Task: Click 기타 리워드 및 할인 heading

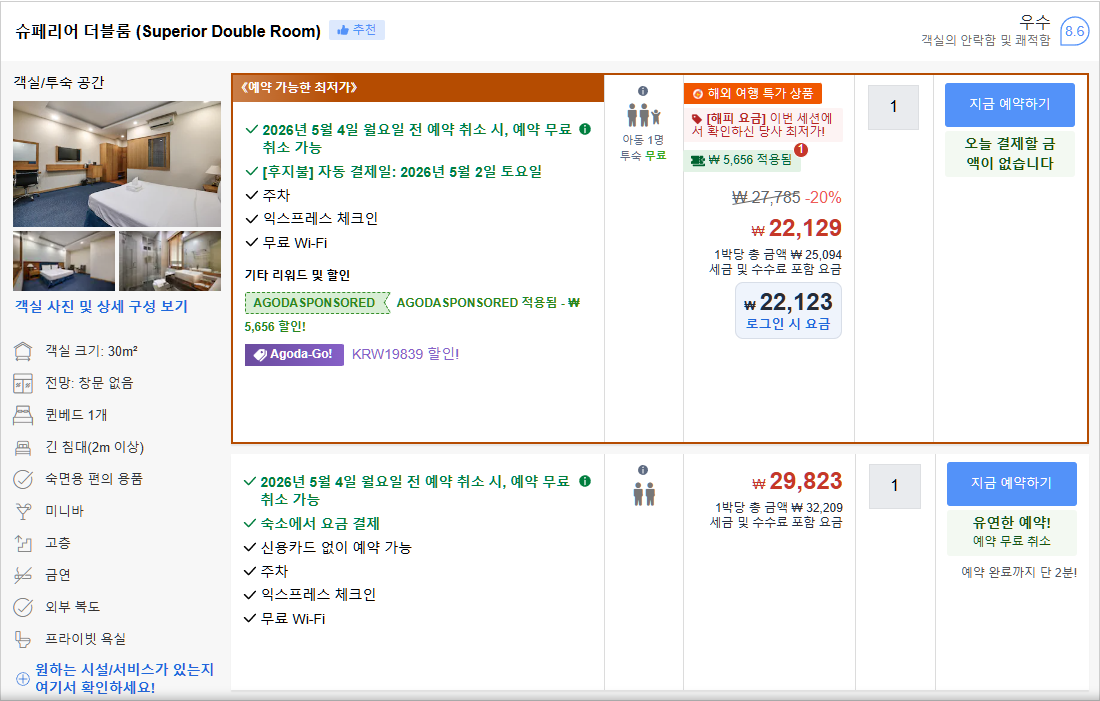Action: (297, 275)
